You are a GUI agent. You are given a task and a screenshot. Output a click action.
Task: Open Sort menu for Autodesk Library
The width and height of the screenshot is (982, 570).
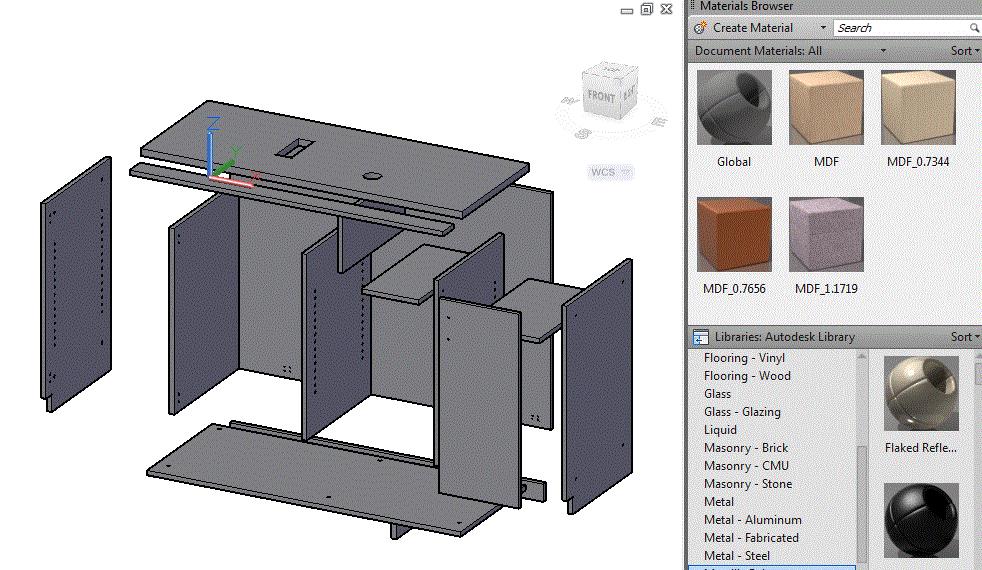[x=964, y=337]
